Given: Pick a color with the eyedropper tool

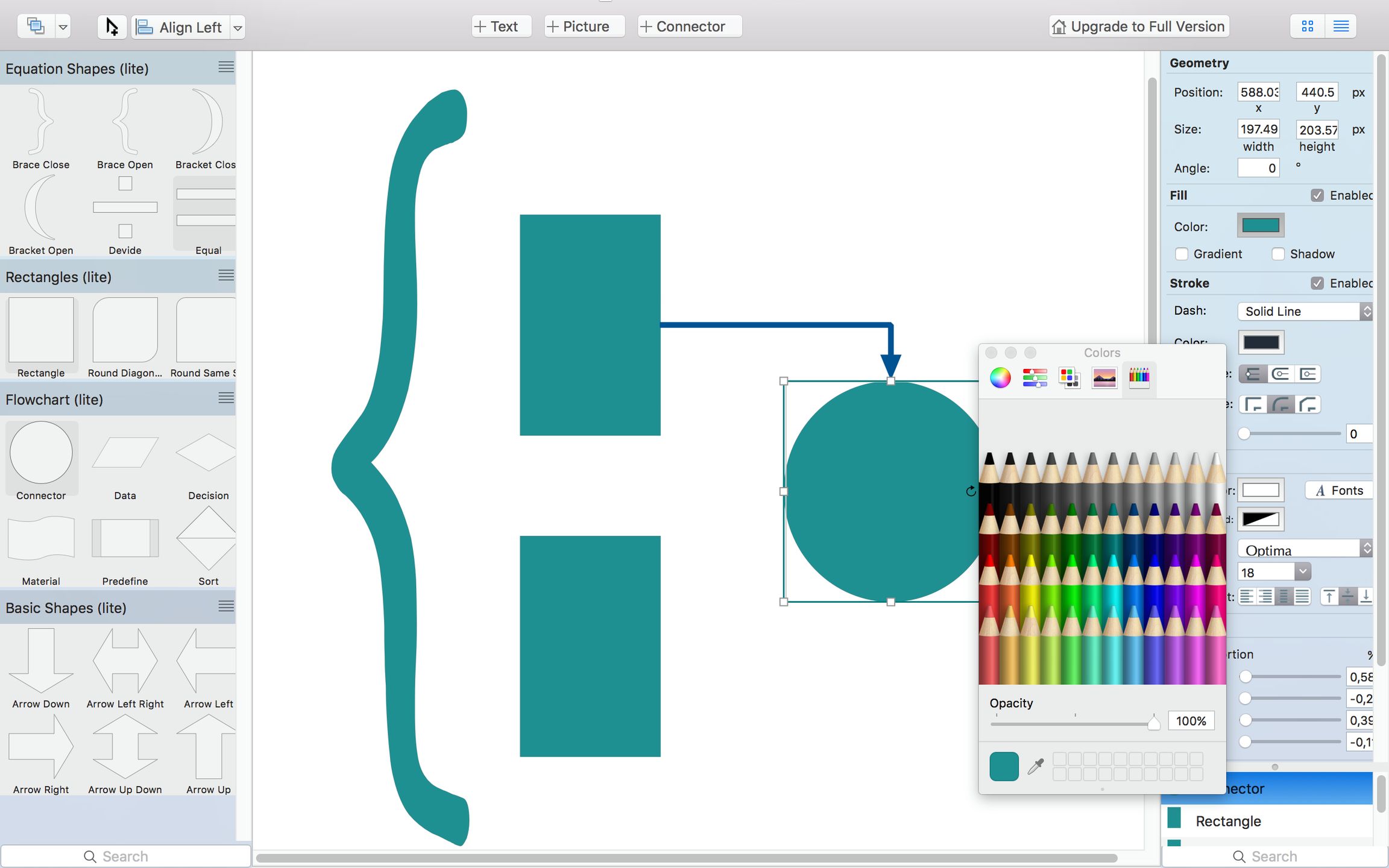Looking at the screenshot, I should [1035, 766].
